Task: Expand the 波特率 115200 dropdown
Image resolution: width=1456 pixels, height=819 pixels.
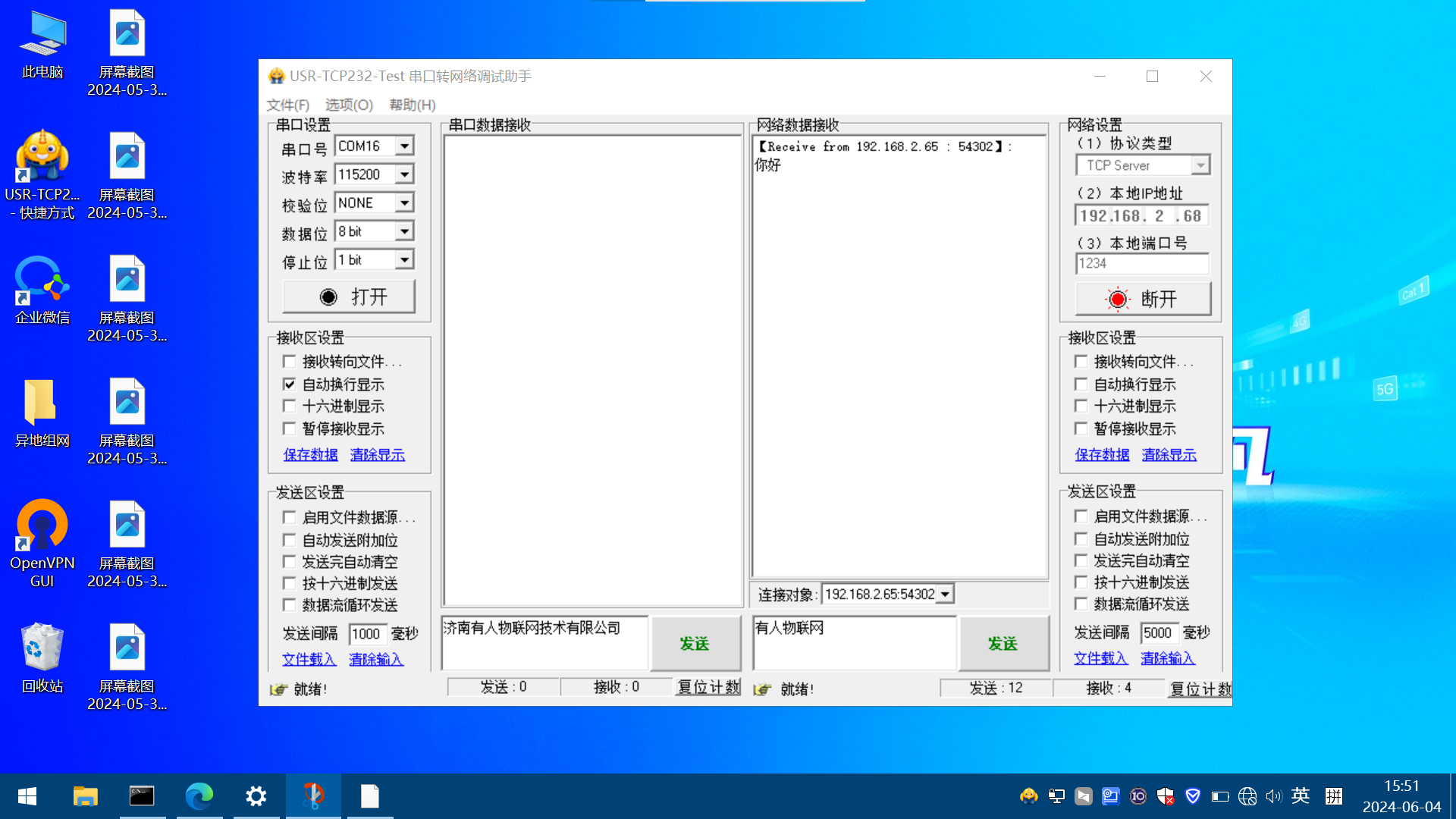Action: pos(405,174)
